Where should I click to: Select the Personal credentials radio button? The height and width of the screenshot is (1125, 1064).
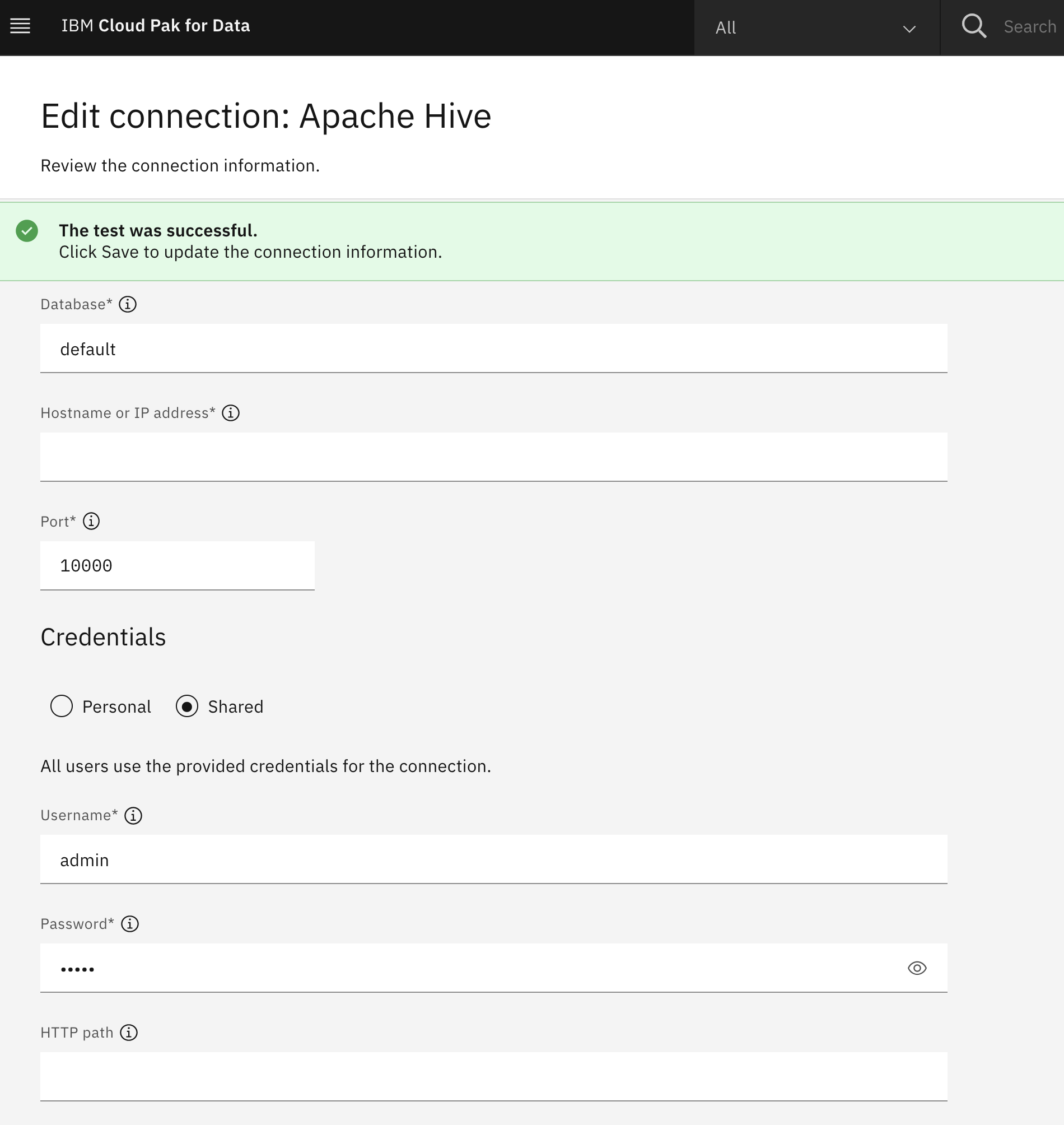61,706
